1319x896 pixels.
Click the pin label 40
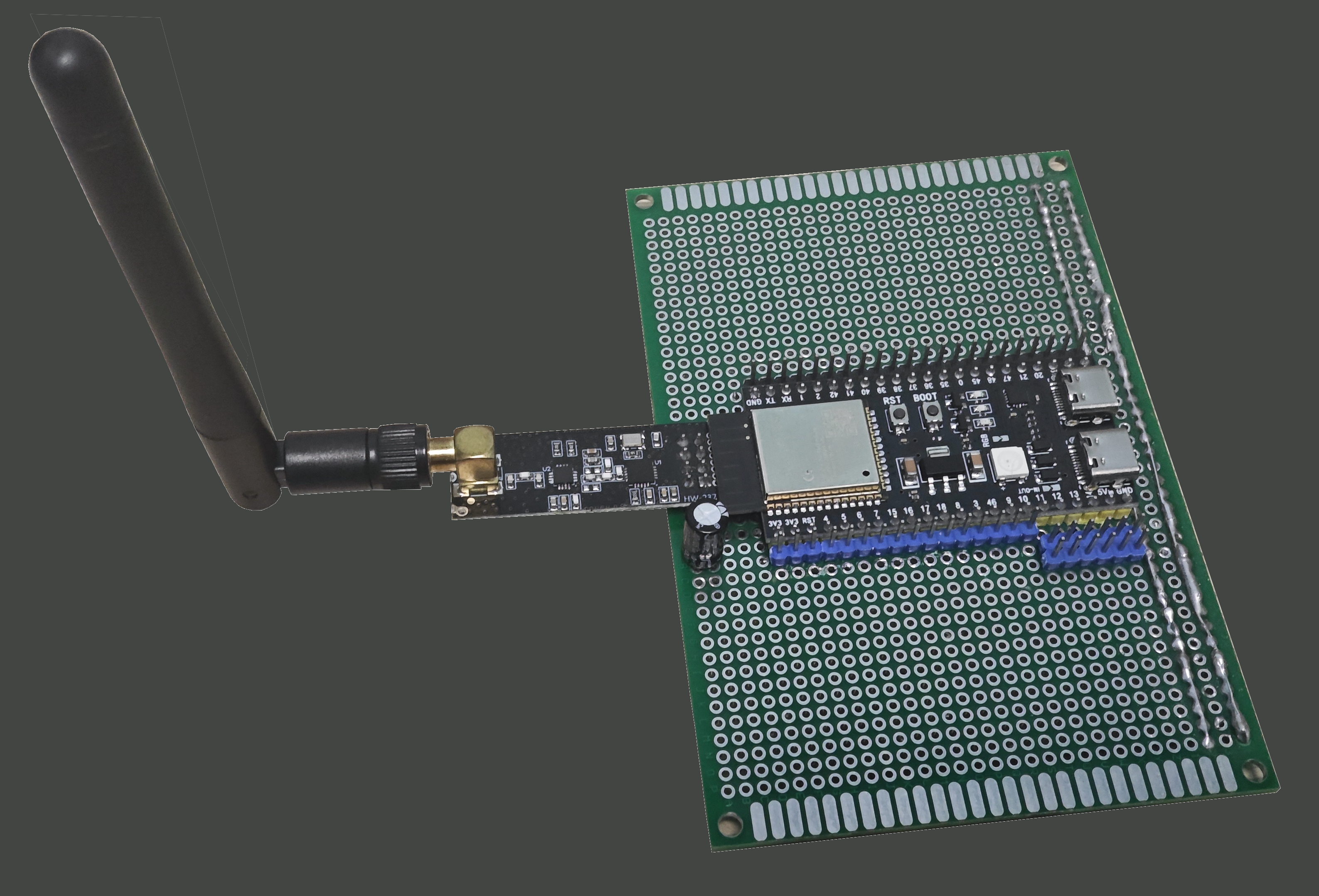click(x=866, y=392)
